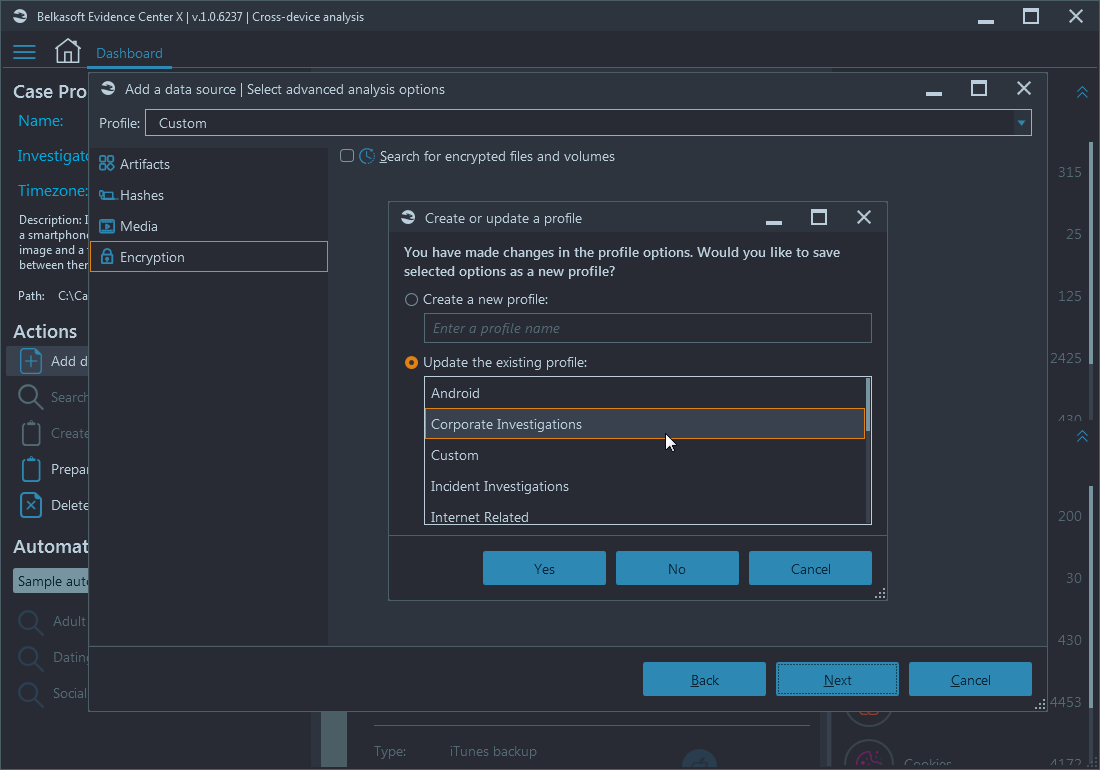Switch to the Dashboard tab
This screenshot has width=1100, height=770.
(129, 53)
